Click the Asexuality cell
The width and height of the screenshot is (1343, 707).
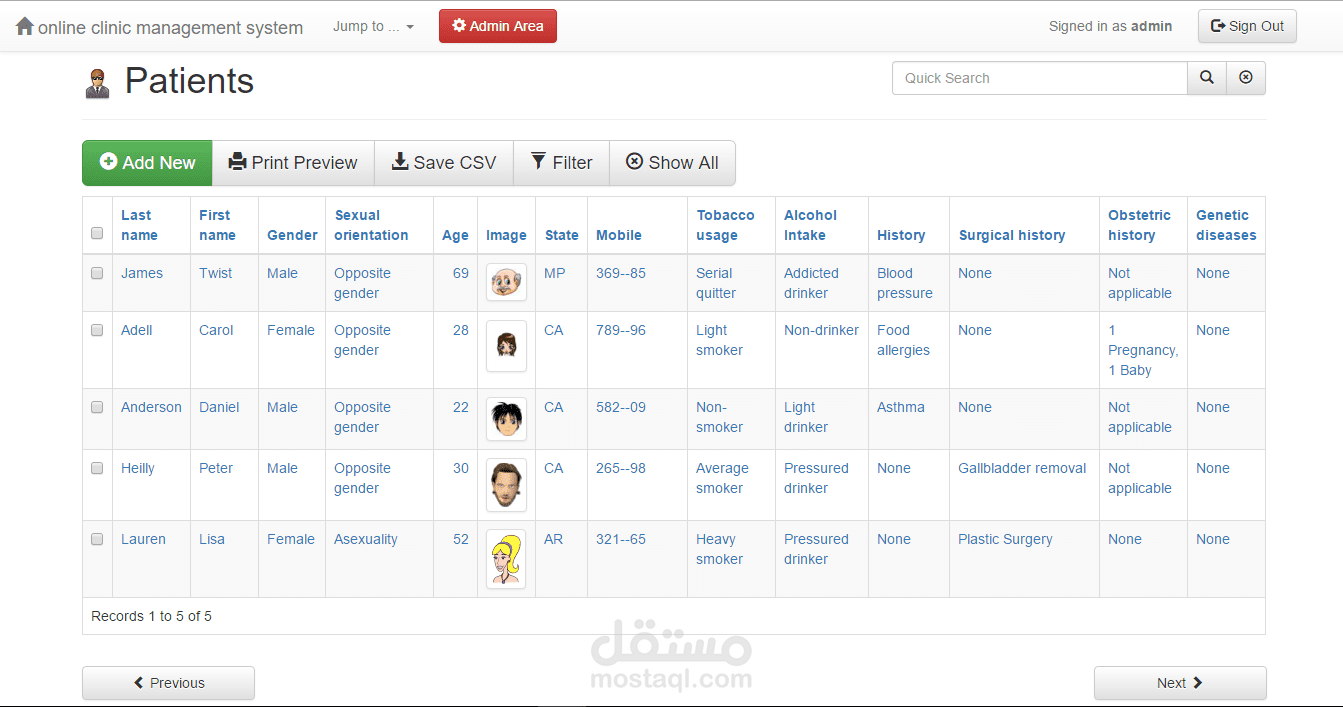[366, 539]
